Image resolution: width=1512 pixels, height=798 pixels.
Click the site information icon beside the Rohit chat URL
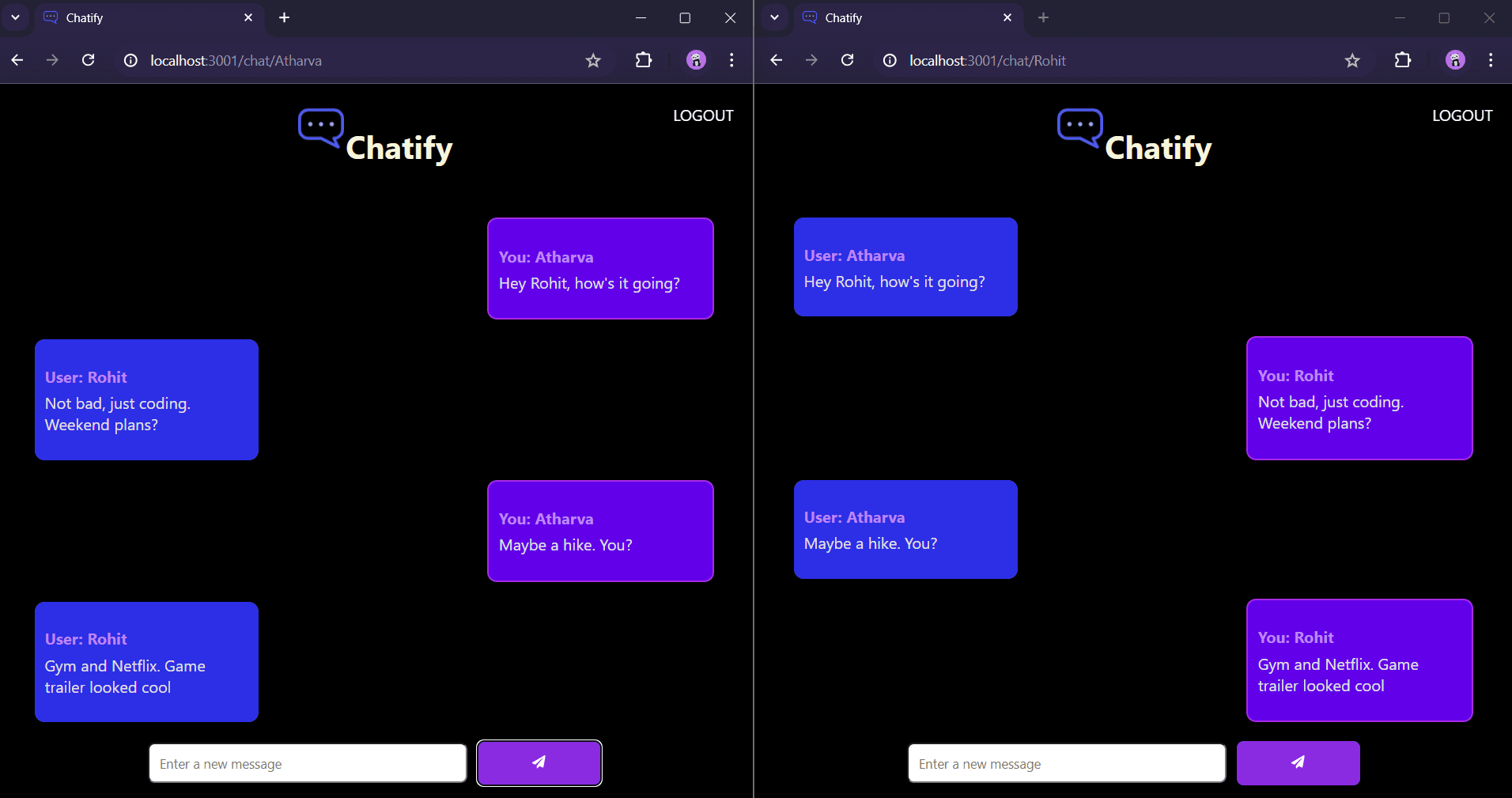(x=890, y=60)
